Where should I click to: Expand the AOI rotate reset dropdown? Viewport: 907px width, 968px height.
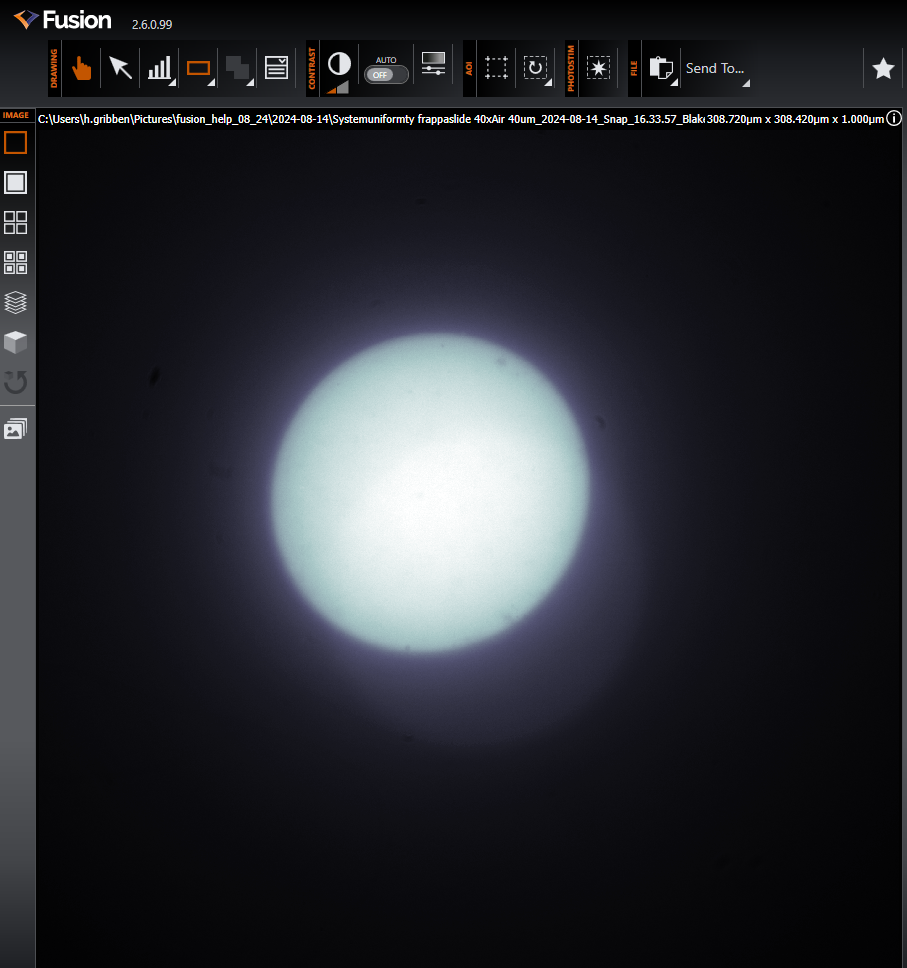tap(536, 68)
